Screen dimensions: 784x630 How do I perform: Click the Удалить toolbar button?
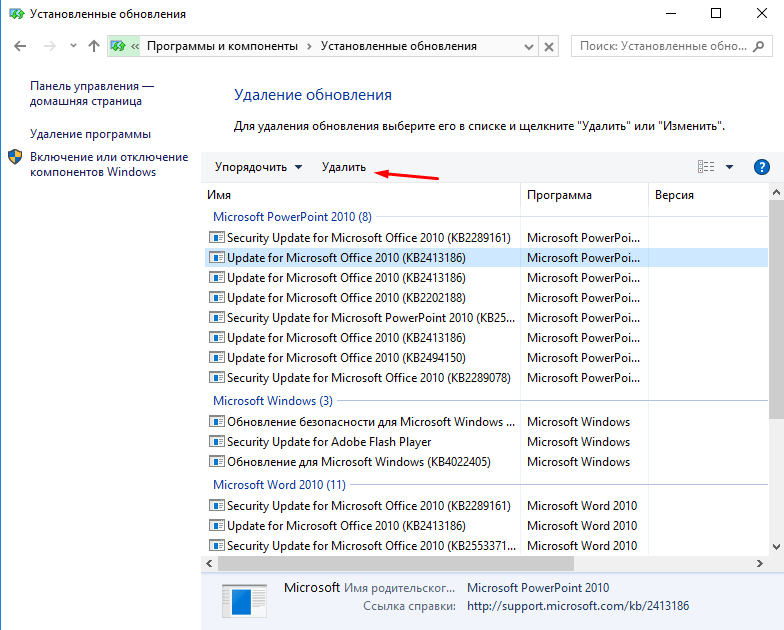coord(344,167)
